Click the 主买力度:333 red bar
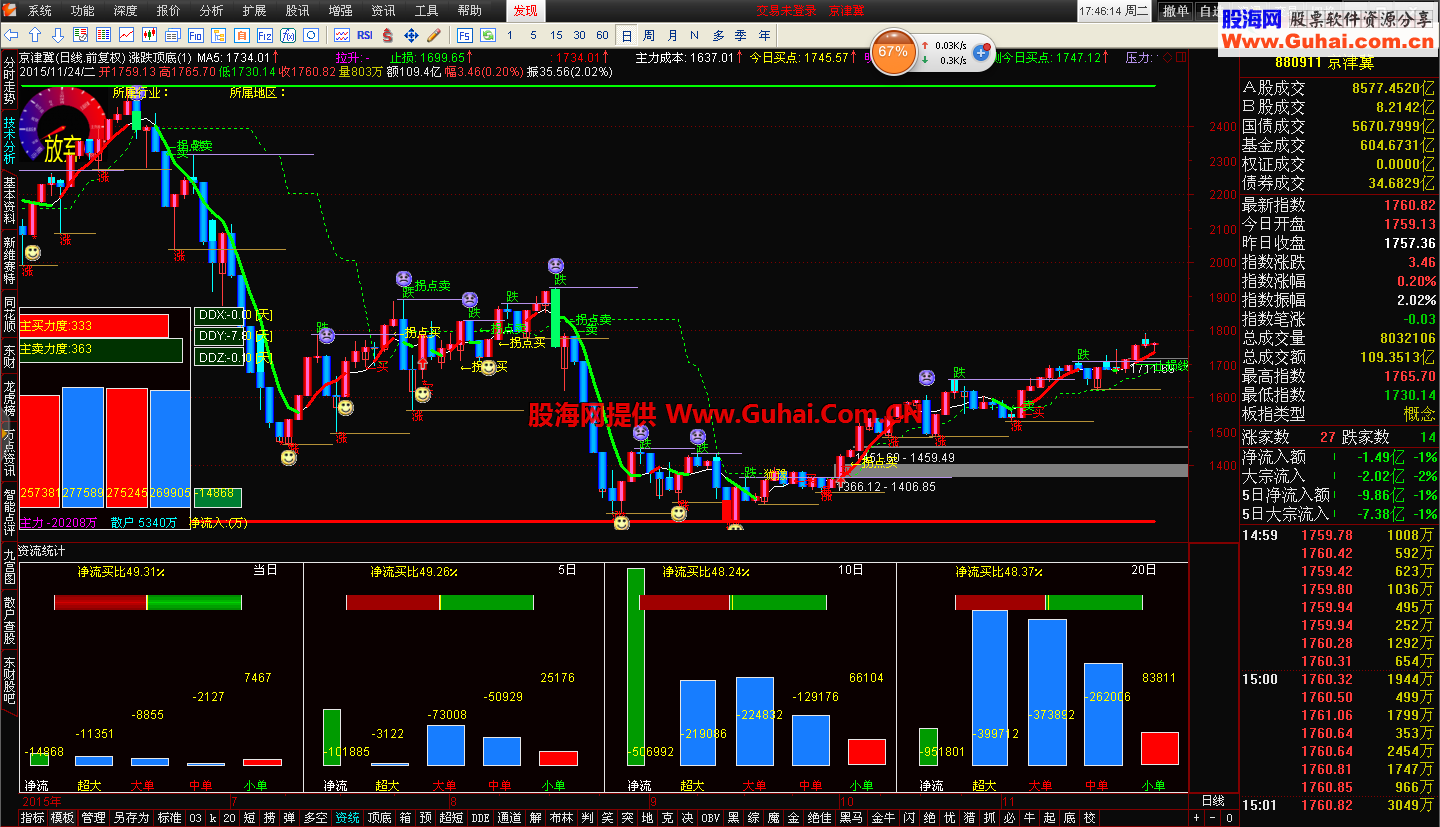1440x827 pixels. pyautogui.click(x=94, y=326)
